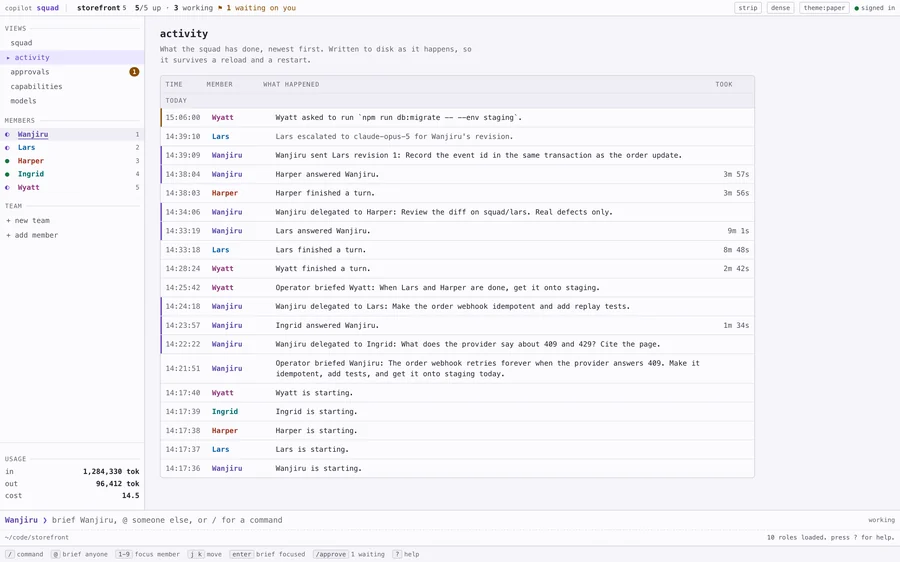Click the '/' command key hint

click(10, 554)
